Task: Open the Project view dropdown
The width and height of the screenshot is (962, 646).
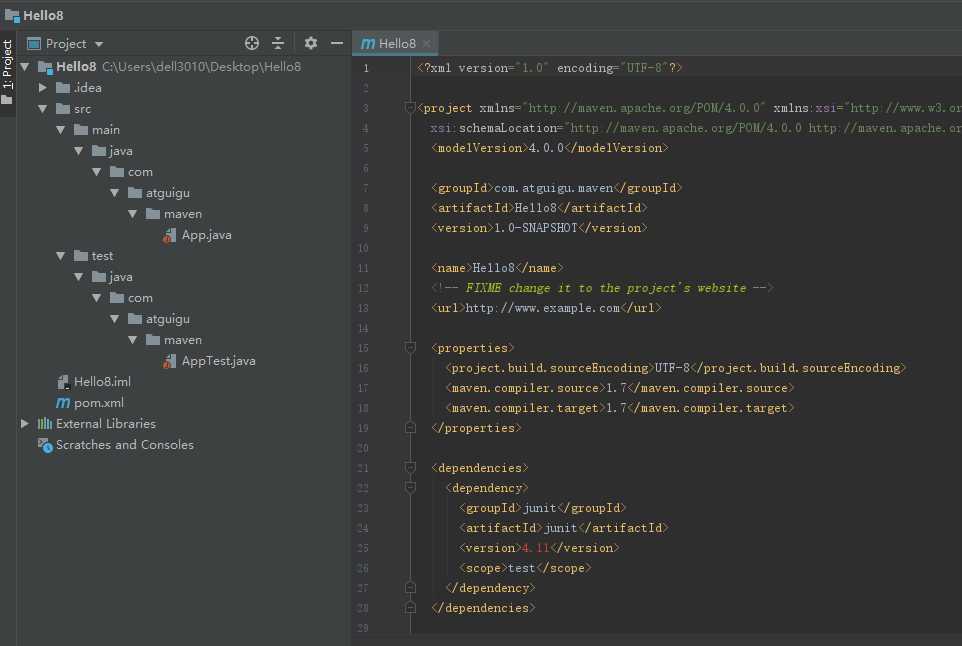Action: click(x=99, y=44)
